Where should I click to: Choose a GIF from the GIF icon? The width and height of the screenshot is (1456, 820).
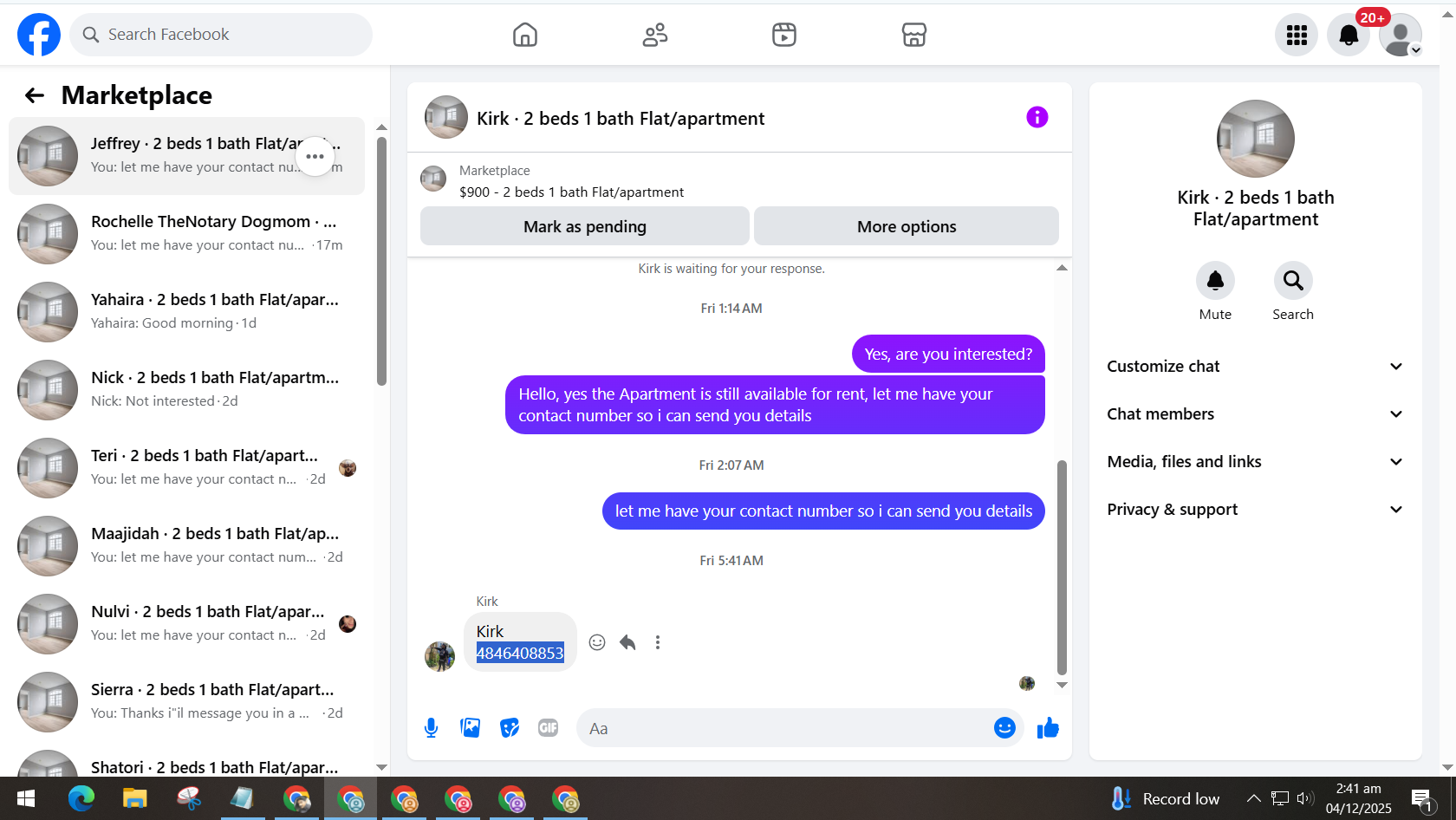549,728
